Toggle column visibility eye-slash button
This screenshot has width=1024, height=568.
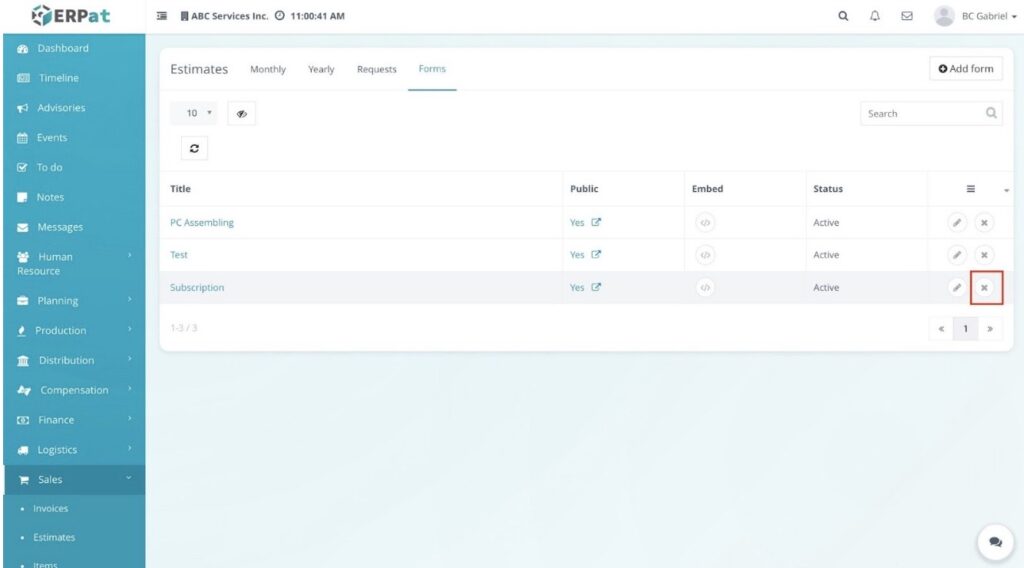point(241,114)
